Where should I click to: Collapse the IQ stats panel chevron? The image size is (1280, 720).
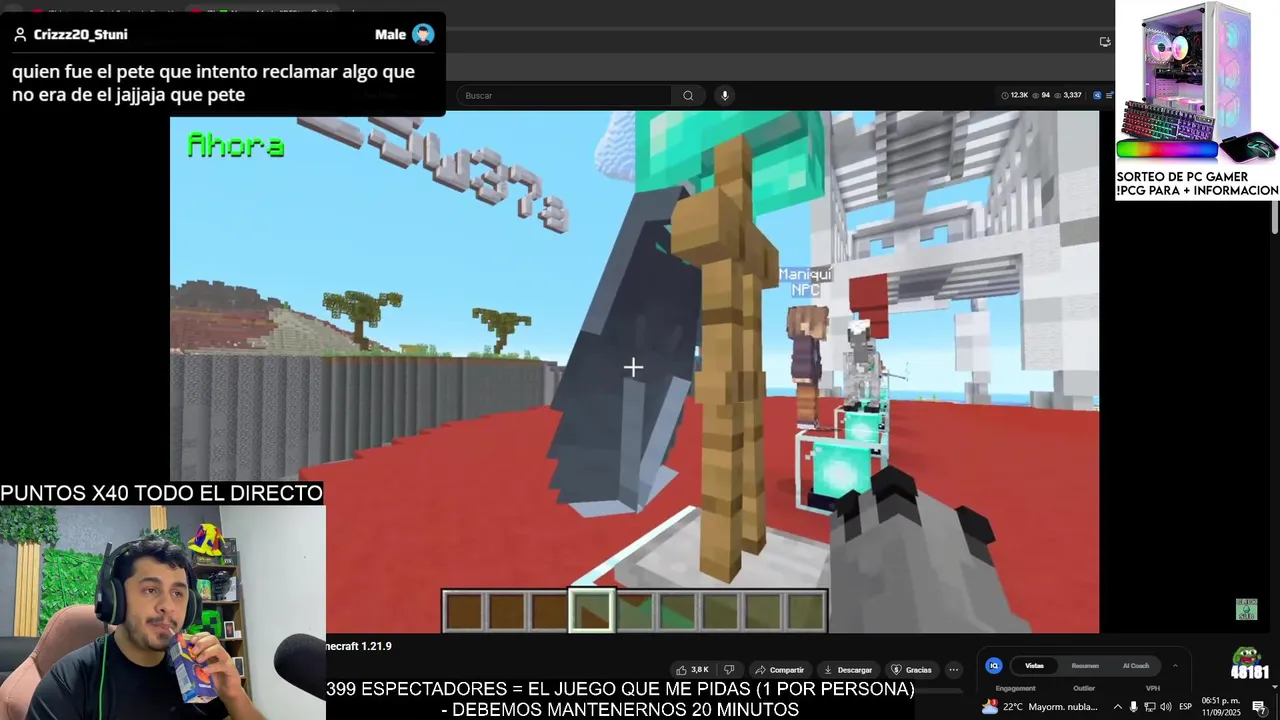[1175, 665]
